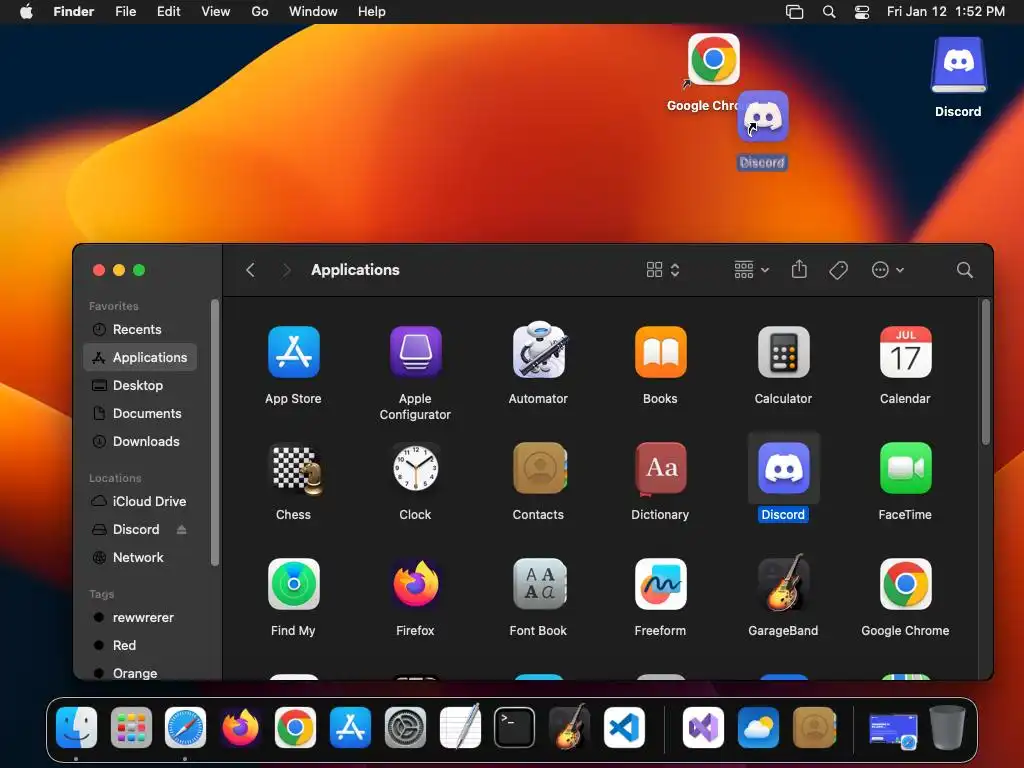Viewport: 1024px width, 768px height.
Task: Select the Automator app icon
Action: pyautogui.click(x=539, y=351)
